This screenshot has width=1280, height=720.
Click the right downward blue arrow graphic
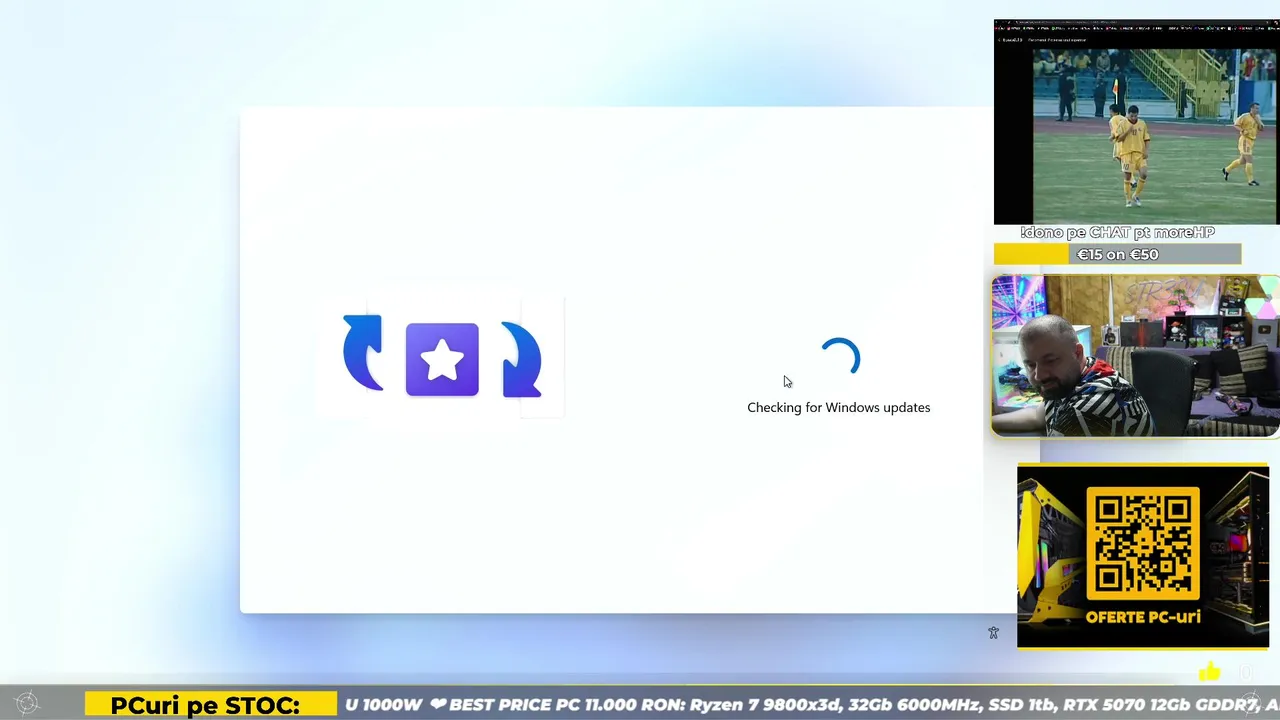coord(521,360)
